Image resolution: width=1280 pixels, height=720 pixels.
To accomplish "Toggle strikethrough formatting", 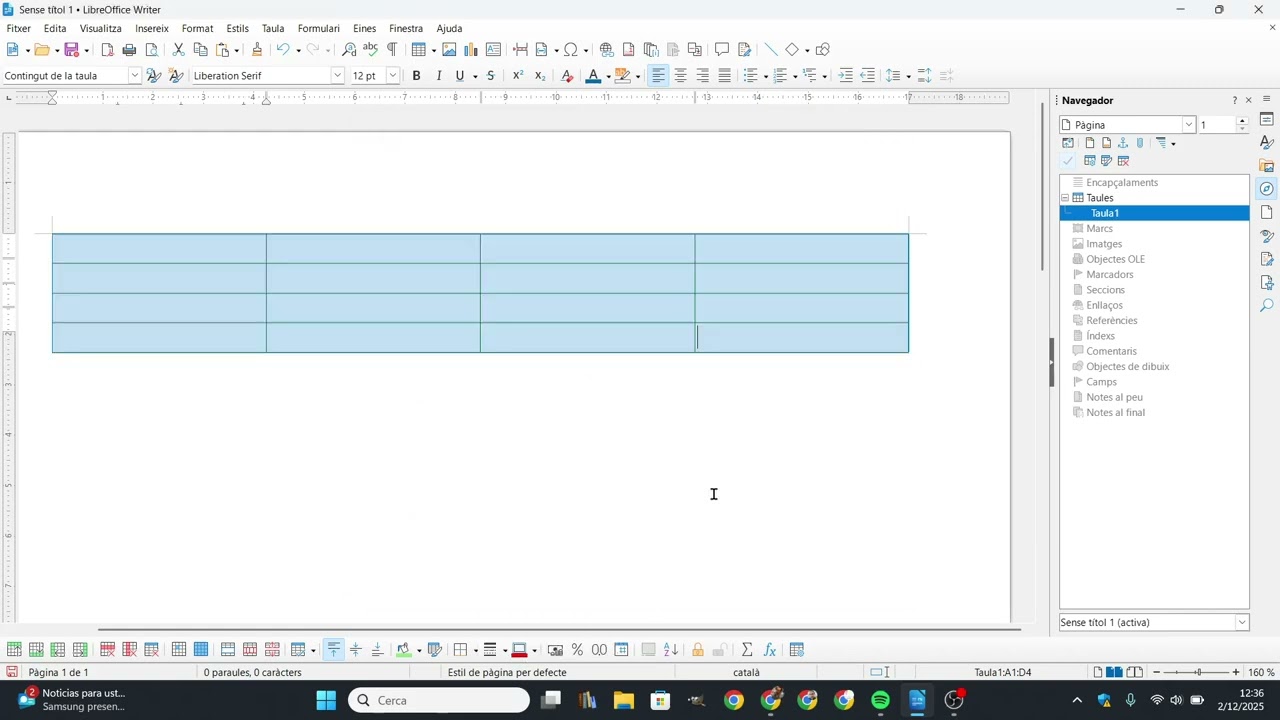I will coord(490,76).
